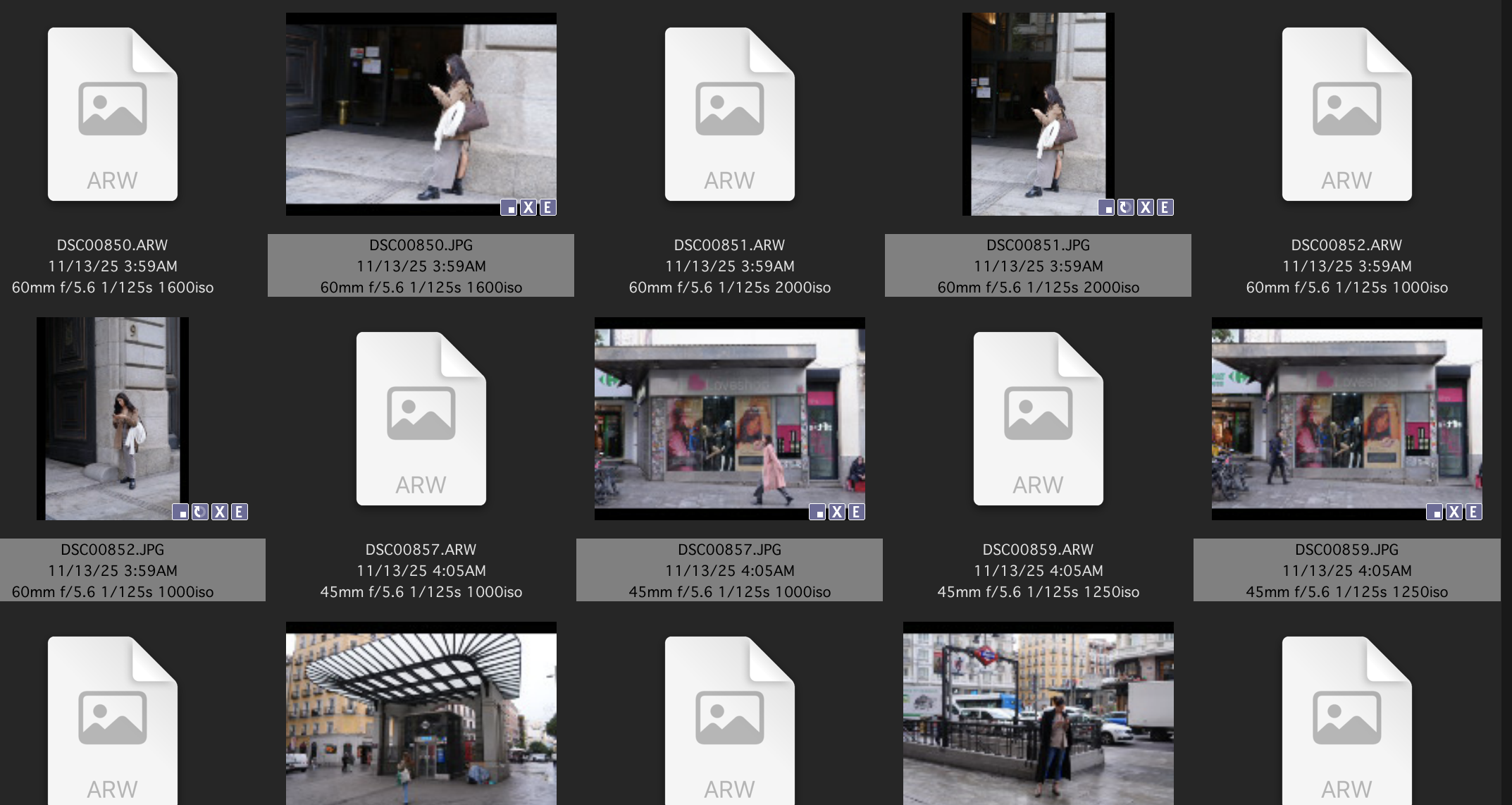Click the rotation badge on DSC00852.JPG thumbnail

pyautogui.click(x=199, y=512)
